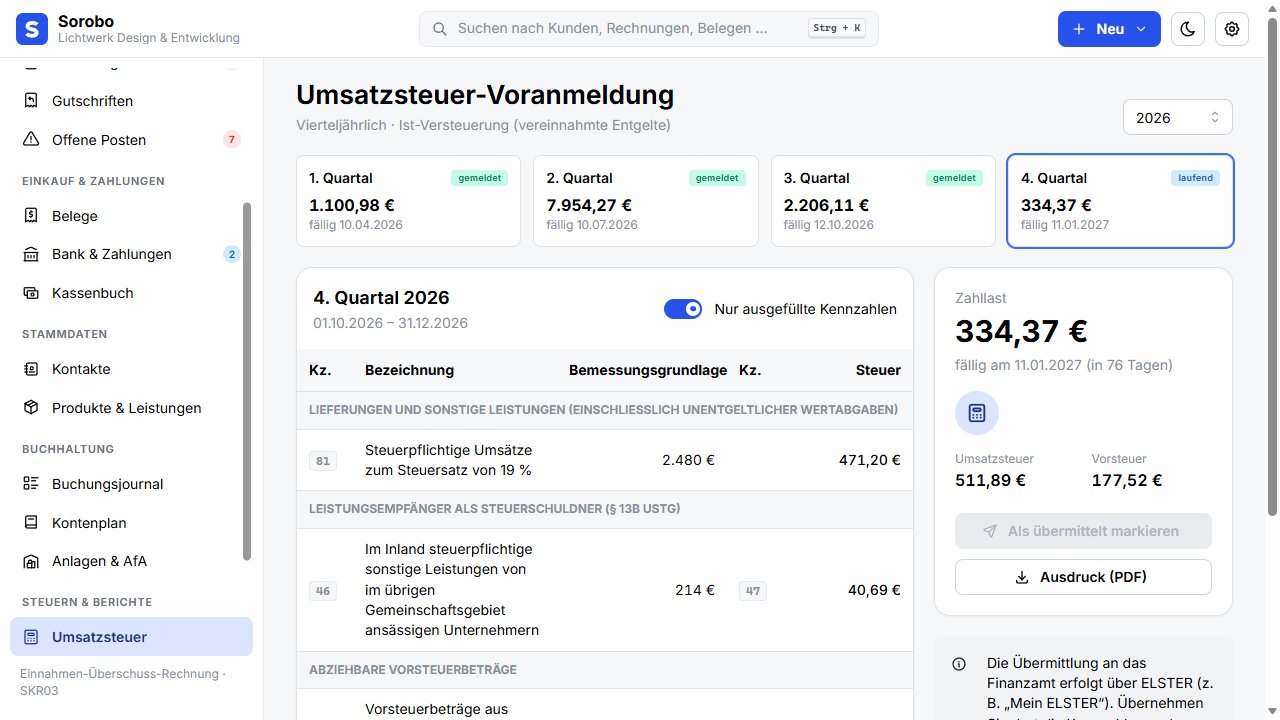This screenshot has width=1280, height=720.
Task: Click Kennzahl 46 badge
Action: point(323,591)
